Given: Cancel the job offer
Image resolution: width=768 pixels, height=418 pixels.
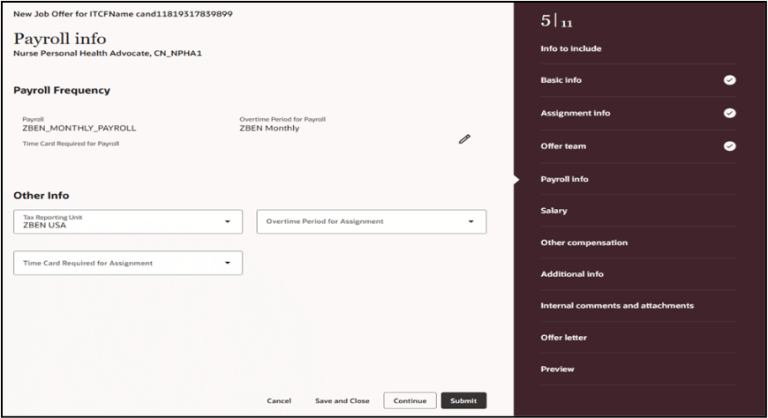Looking at the screenshot, I should point(279,400).
